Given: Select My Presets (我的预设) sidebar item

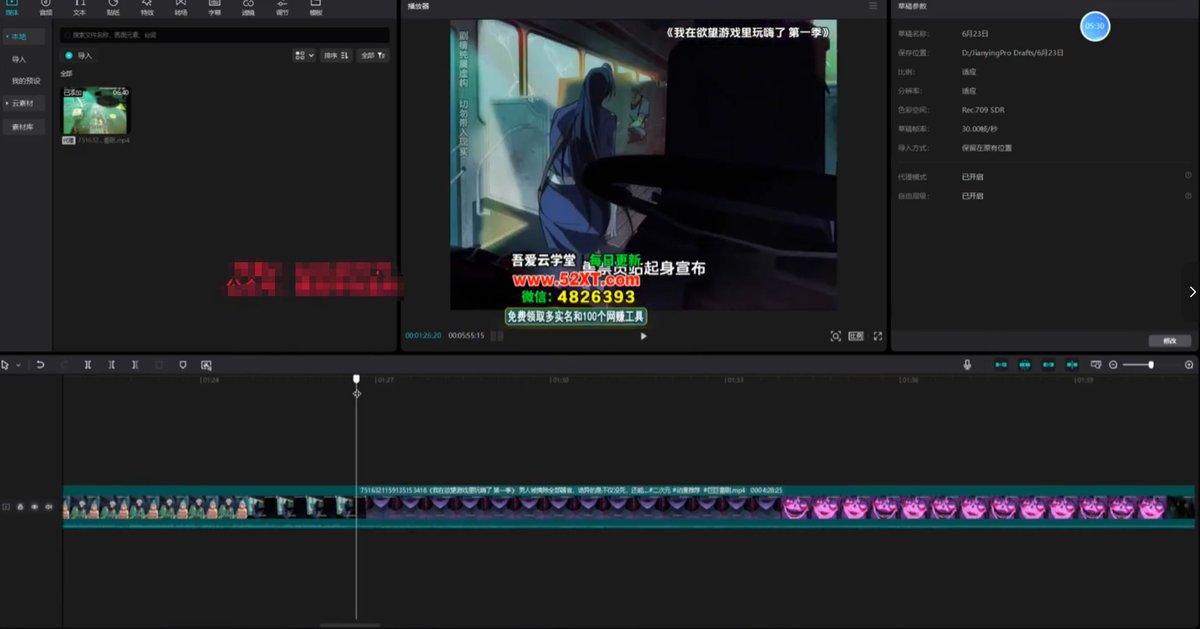Looking at the screenshot, I should coord(26,81).
